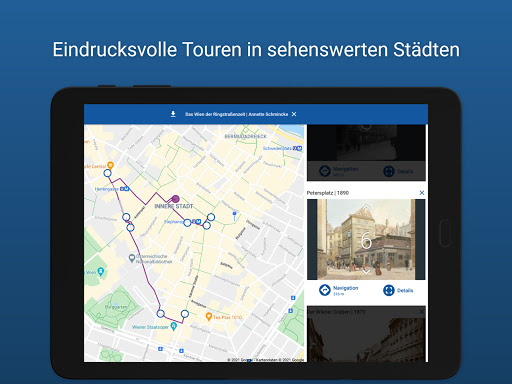Click the Navigation button on the dimmed top card

click(338, 171)
